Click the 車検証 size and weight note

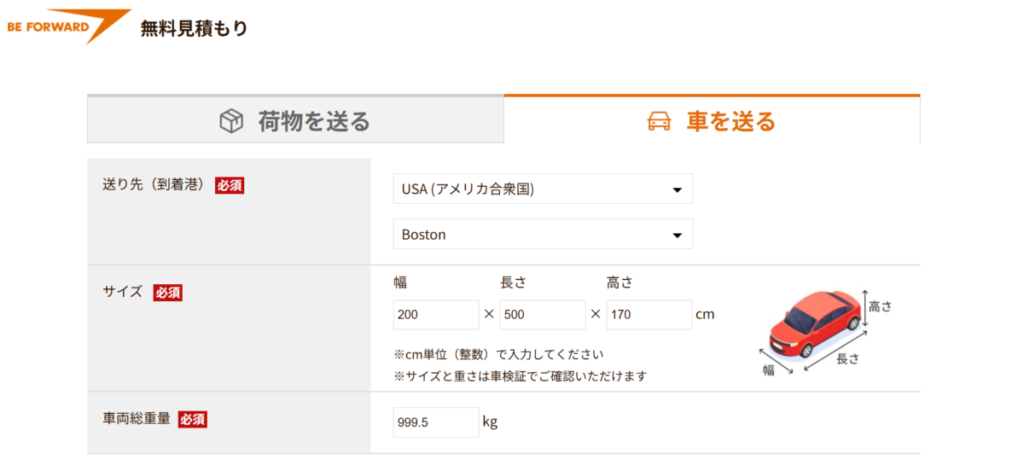[520, 376]
